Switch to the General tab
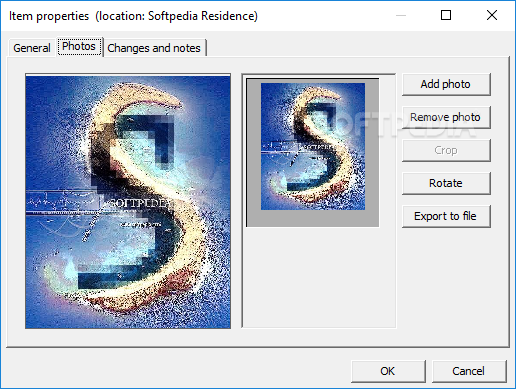Image resolution: width=516 pixels, height=389 pixels. click(32, 48)
